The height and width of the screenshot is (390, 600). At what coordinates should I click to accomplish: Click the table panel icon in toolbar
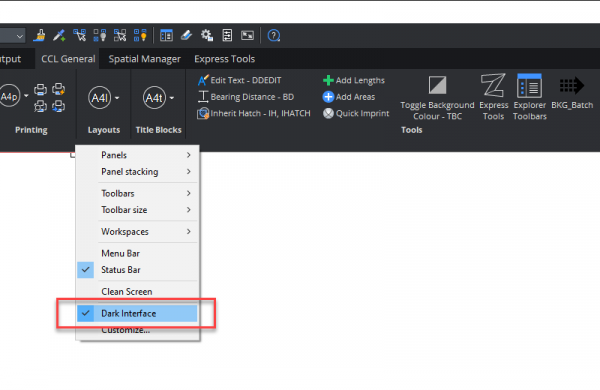pos(166,36)
